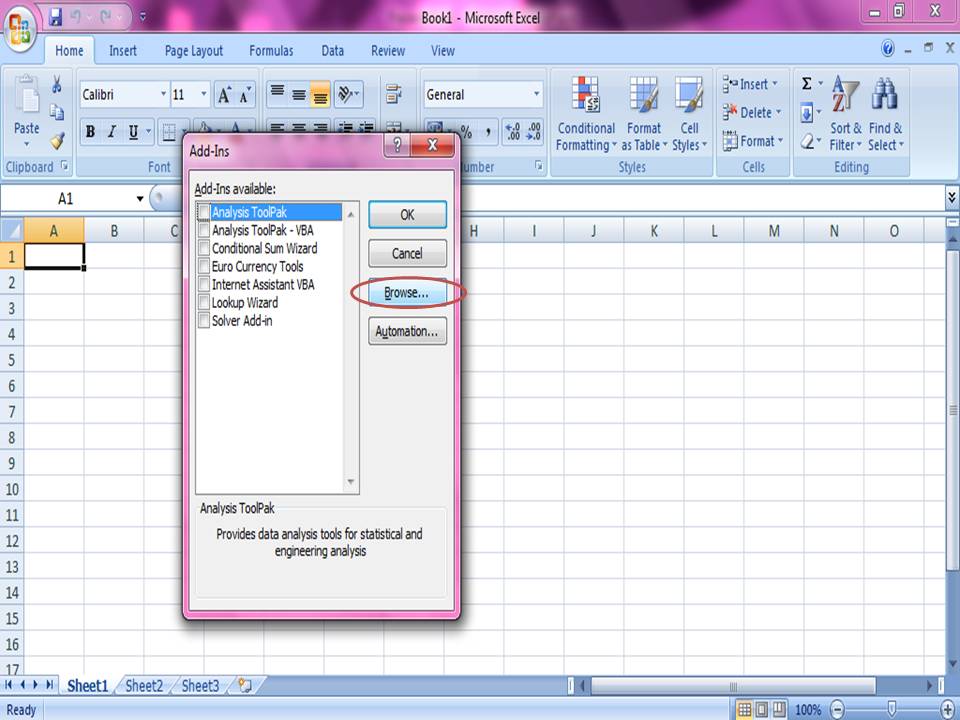Open Find & Select binoculars menu
The width and height of the screenshot is (960, 720).
[x=885, y=114]
